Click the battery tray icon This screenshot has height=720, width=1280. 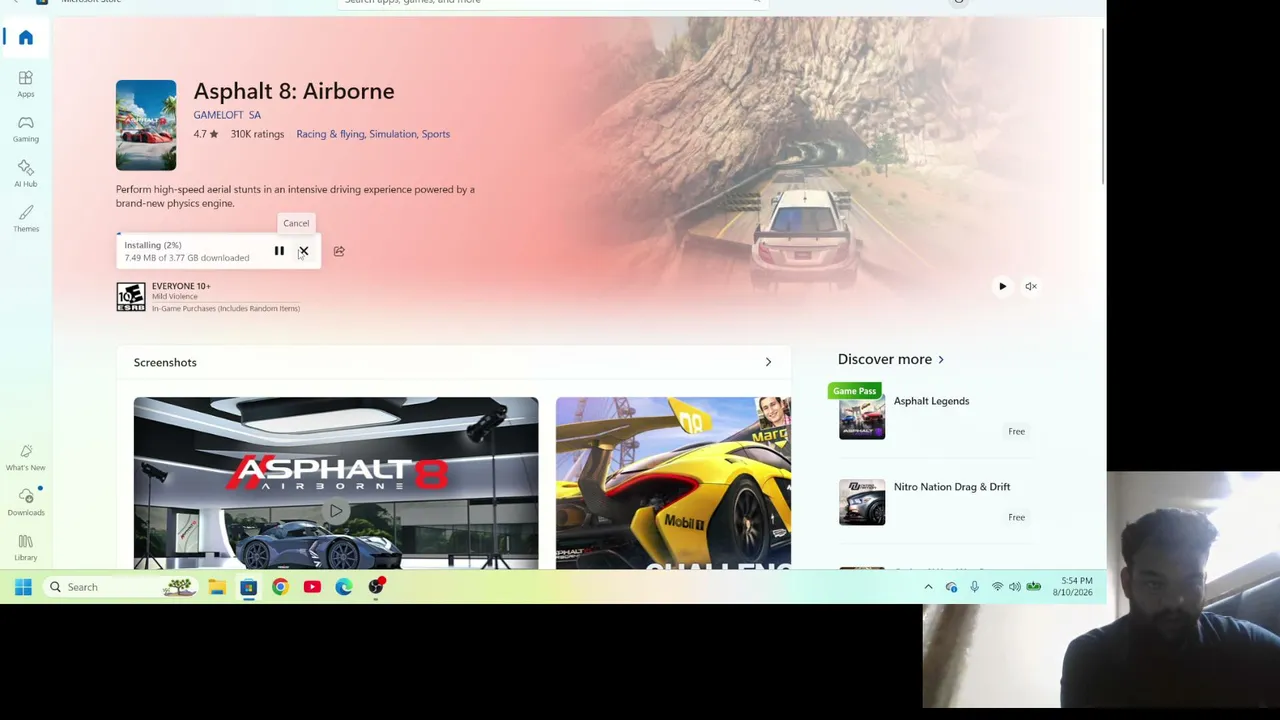[x=1033, y=587]
